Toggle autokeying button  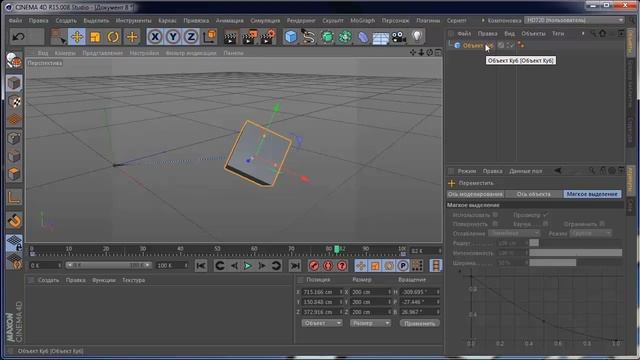coord(328,266)
